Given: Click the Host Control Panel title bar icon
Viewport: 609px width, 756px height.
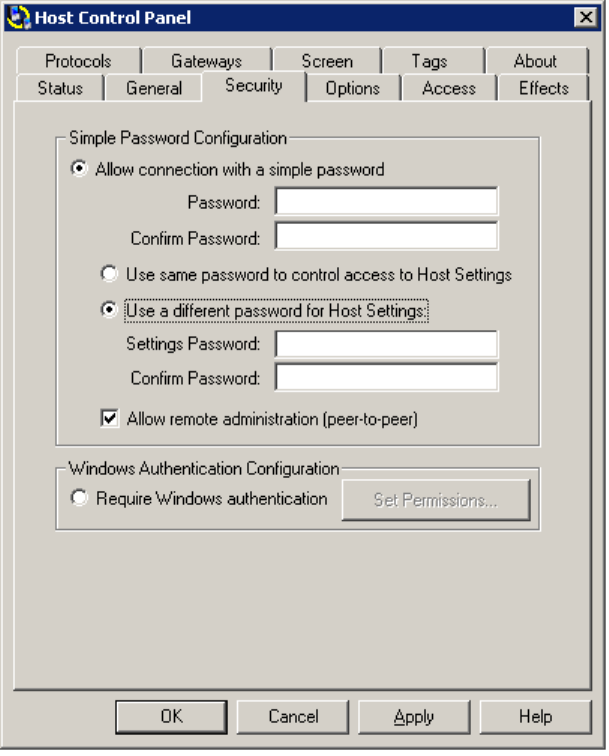Looking at the screenshot, I should tap(18, 18).
